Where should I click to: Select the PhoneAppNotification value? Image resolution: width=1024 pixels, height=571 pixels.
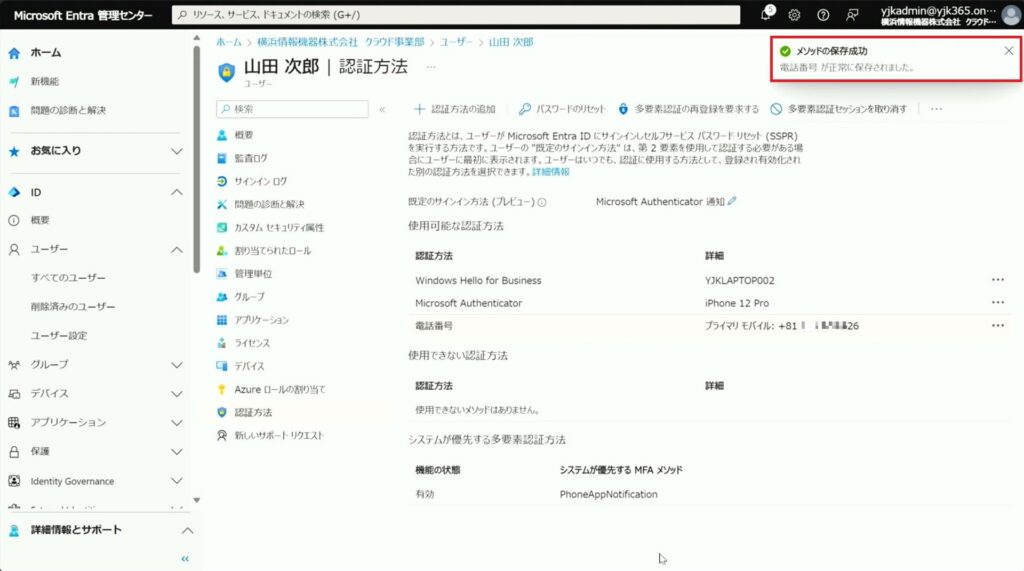point(608,495)
